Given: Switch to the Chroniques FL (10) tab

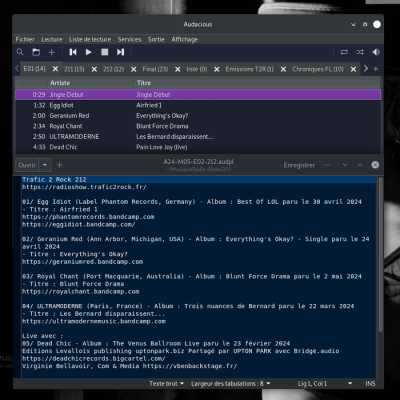Looking at the screenshot, I should (318, 69).
